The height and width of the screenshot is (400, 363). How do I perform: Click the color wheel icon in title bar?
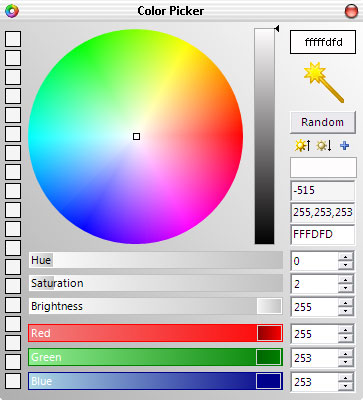(12, 11)
